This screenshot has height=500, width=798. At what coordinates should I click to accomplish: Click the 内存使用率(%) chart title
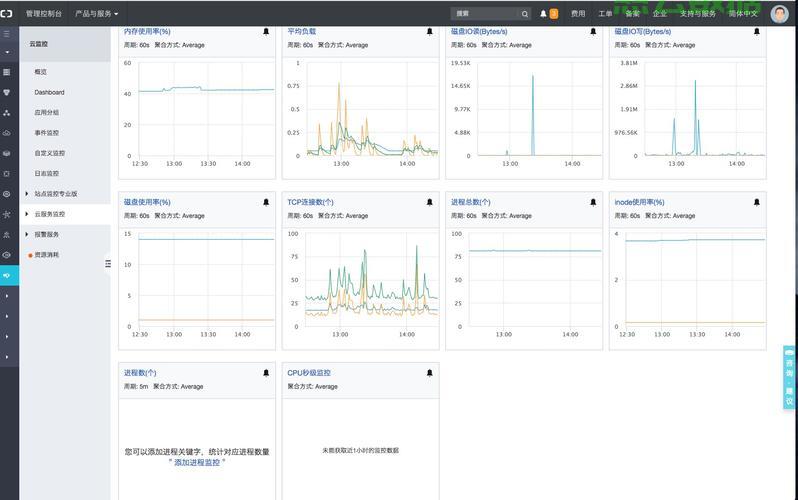coord(147,32)
